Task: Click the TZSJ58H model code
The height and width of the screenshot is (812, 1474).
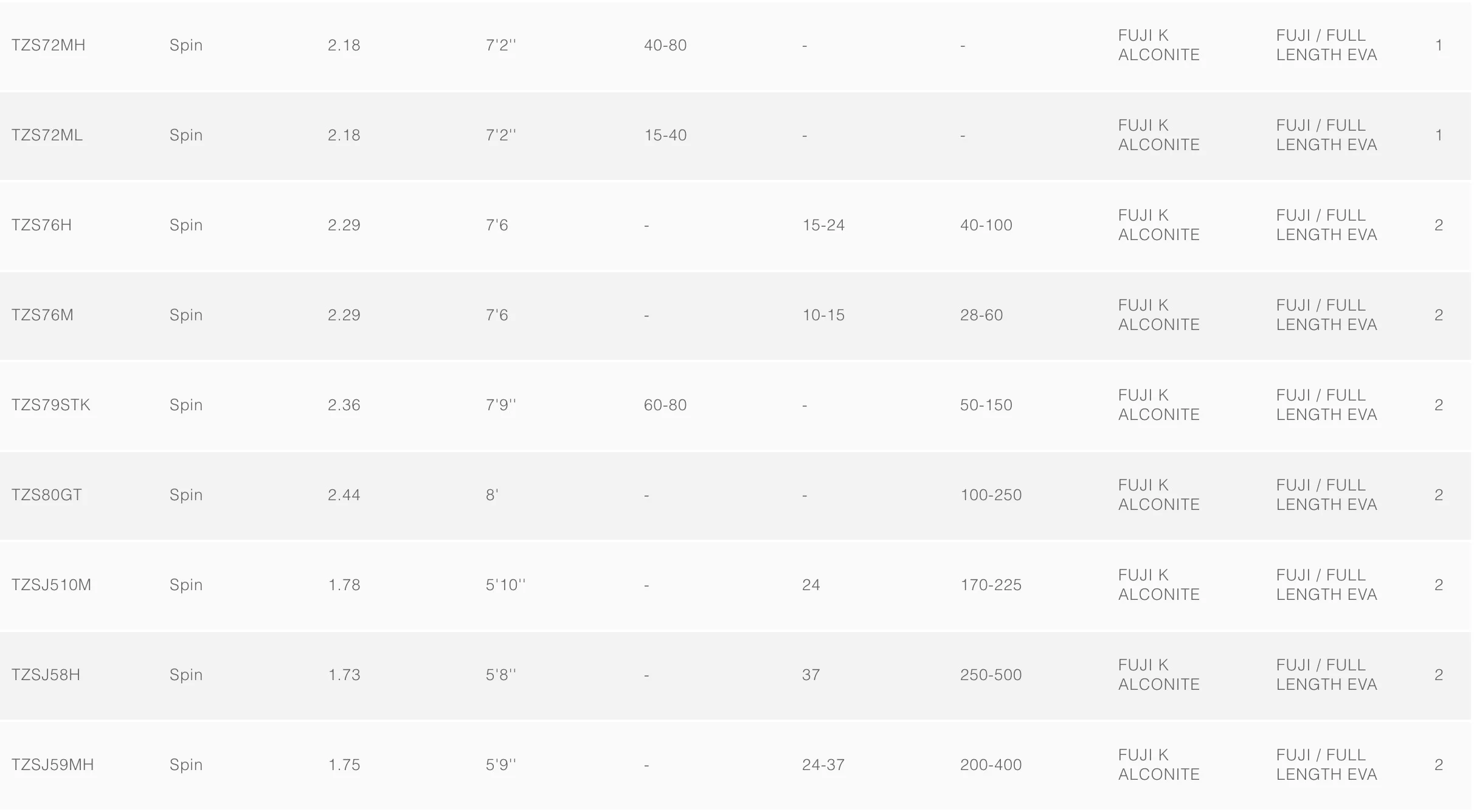Action: pyautogui.click(x=46, y=675)
